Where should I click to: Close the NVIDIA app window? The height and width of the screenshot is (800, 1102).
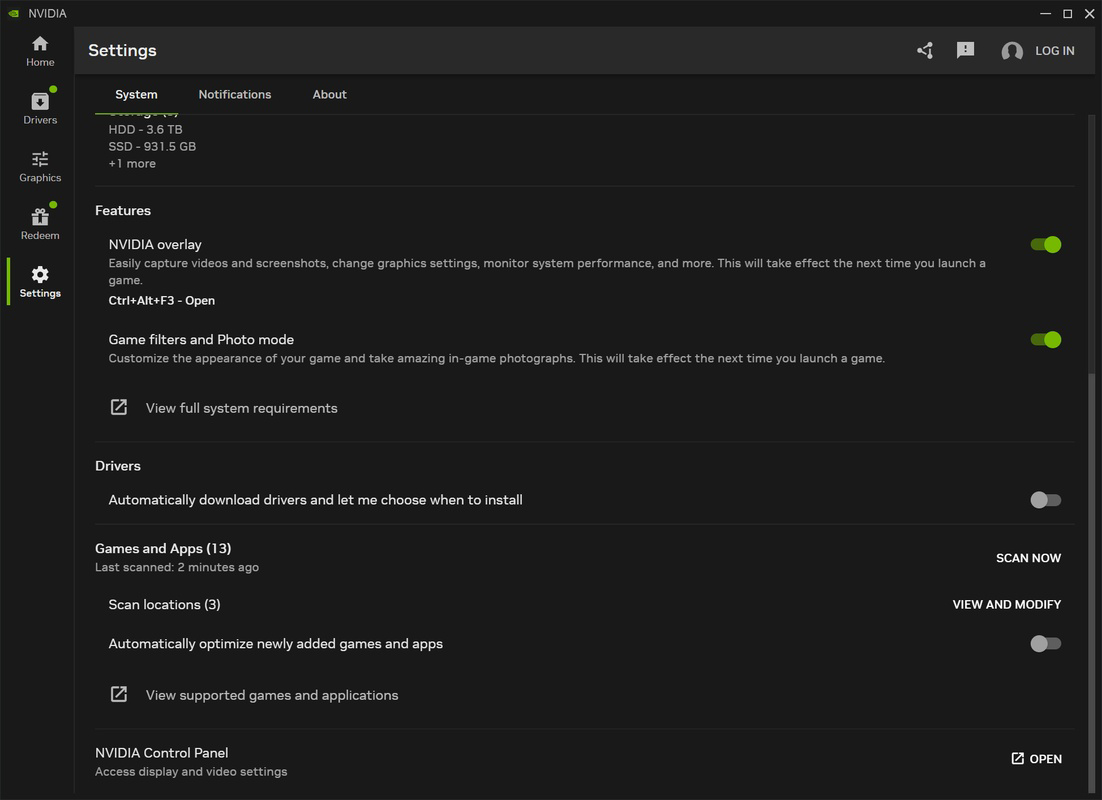[1089, 13]
